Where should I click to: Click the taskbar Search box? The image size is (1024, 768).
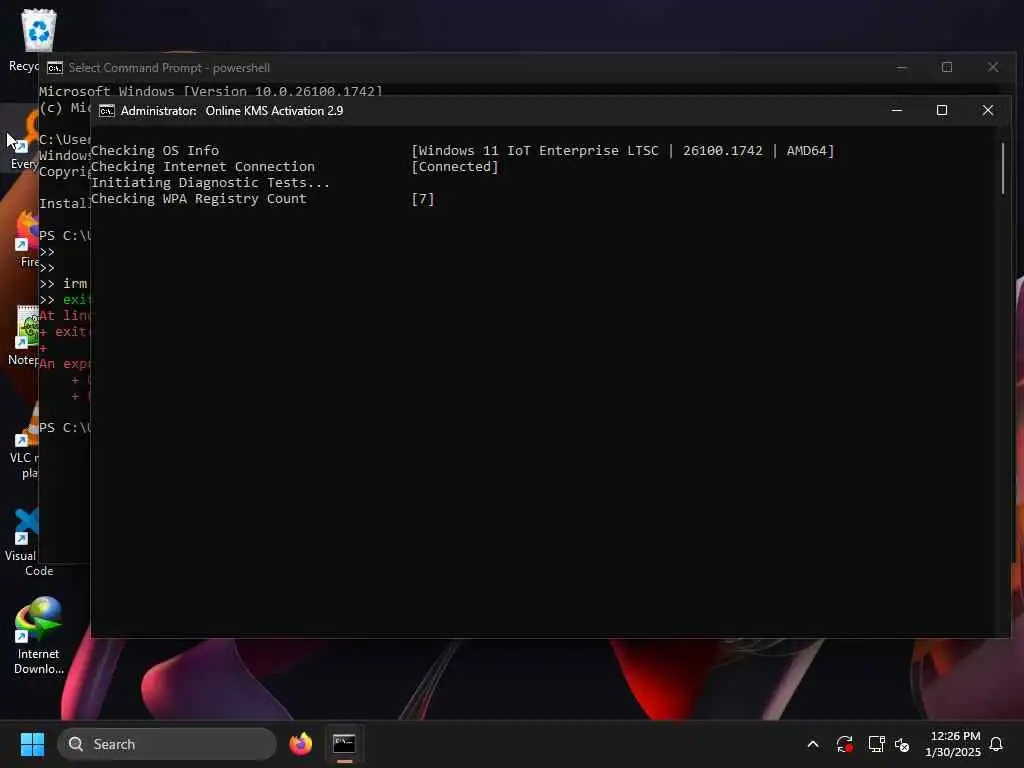167,744
